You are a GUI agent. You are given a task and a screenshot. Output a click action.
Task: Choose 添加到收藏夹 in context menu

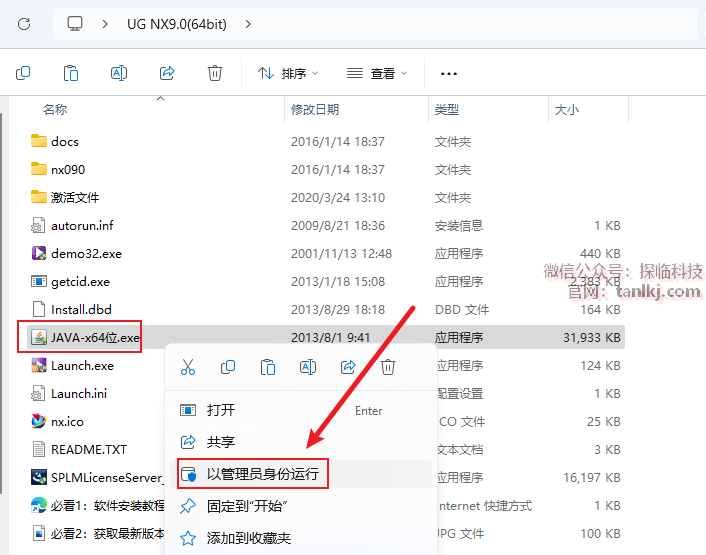click(301, 538)
